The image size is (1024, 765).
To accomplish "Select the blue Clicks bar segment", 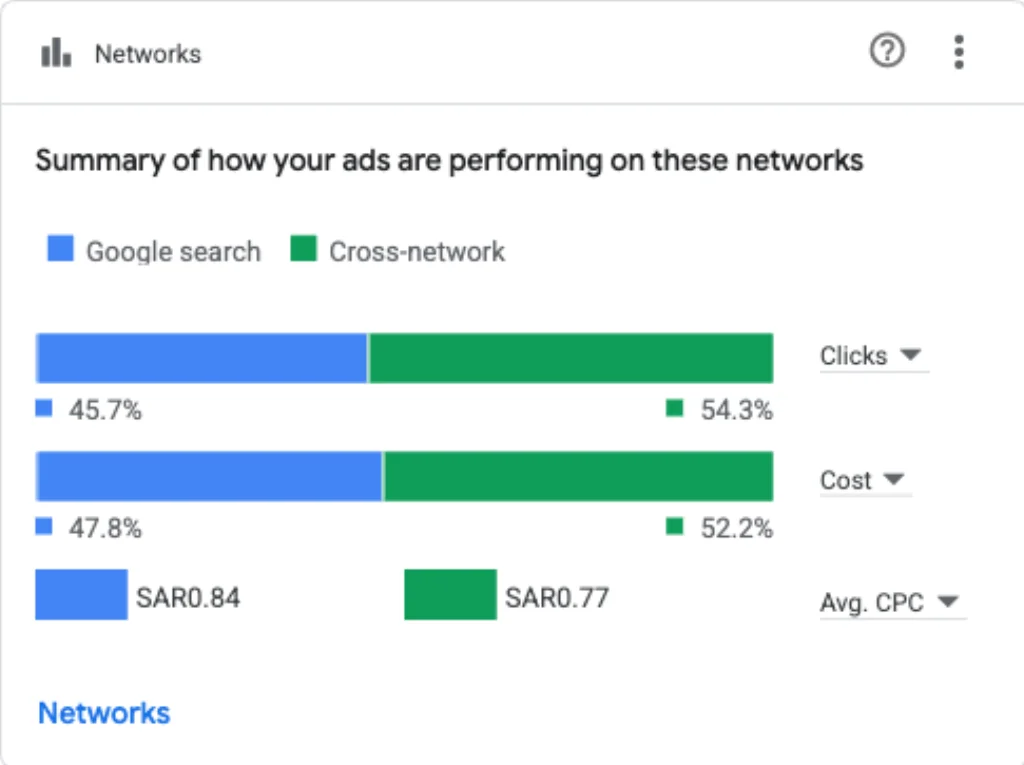I will pos(202,358).
